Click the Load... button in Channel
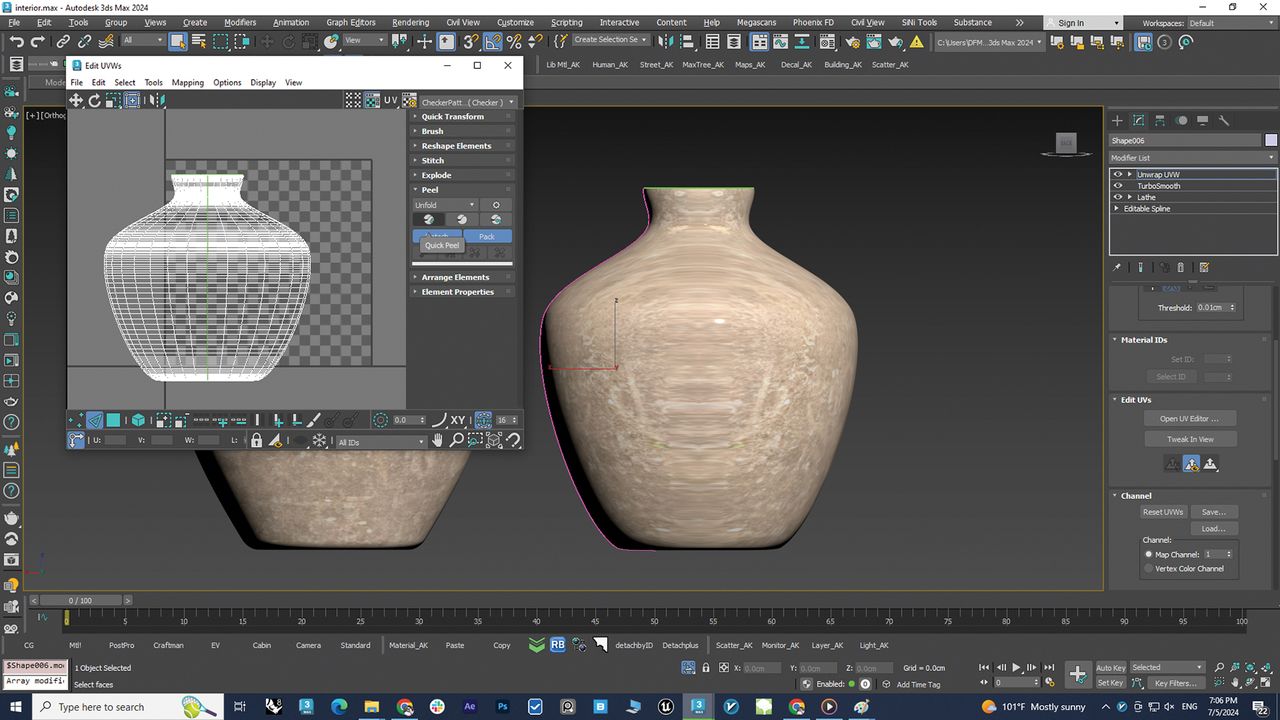Screen dimensions: 1280x720 (x=1213, y=528)
